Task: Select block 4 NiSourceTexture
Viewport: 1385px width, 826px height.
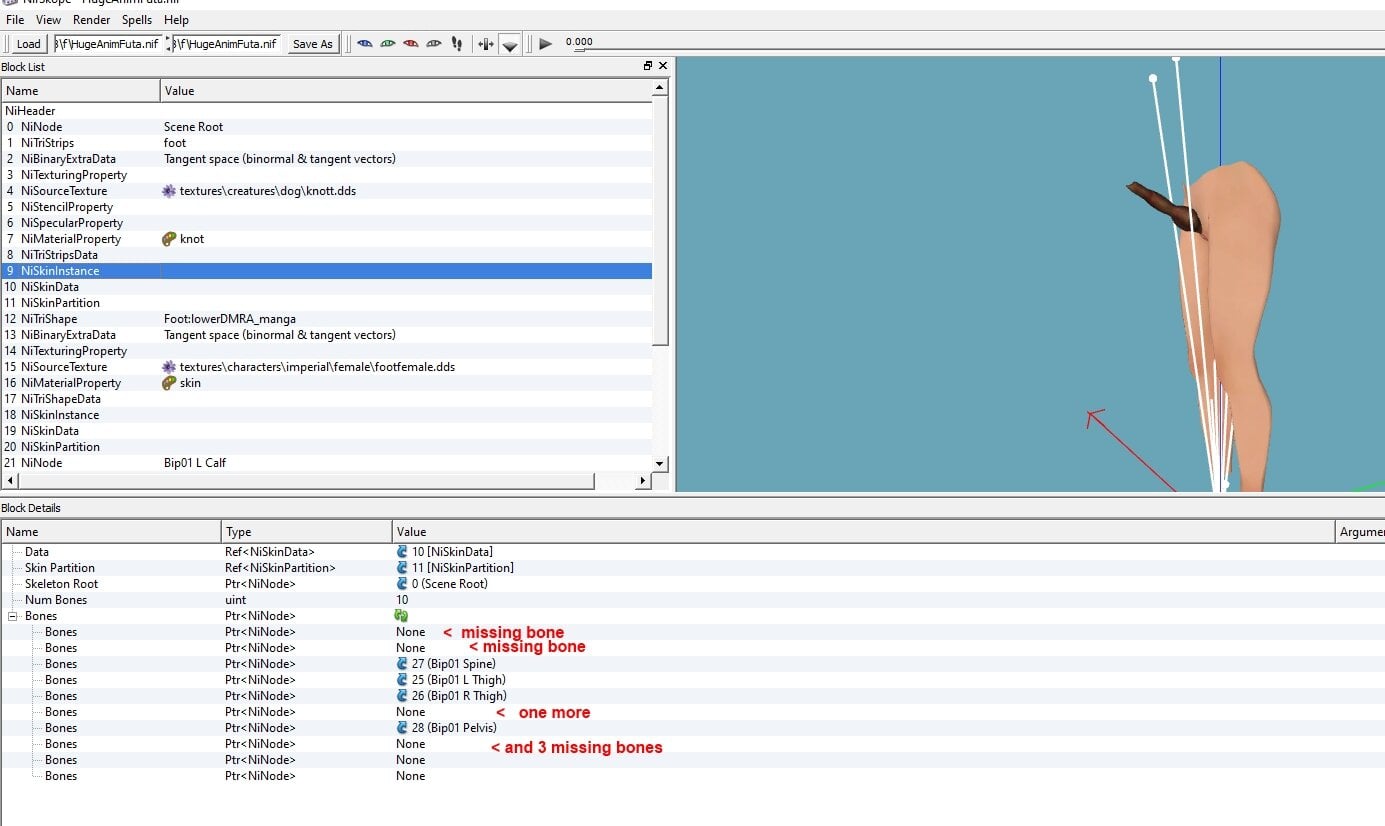Action: pos(326,191)
